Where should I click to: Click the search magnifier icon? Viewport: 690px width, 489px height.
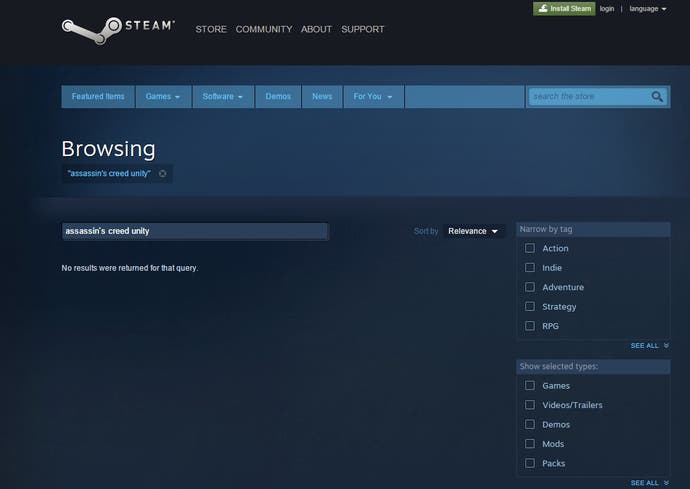tap(657, 96)
